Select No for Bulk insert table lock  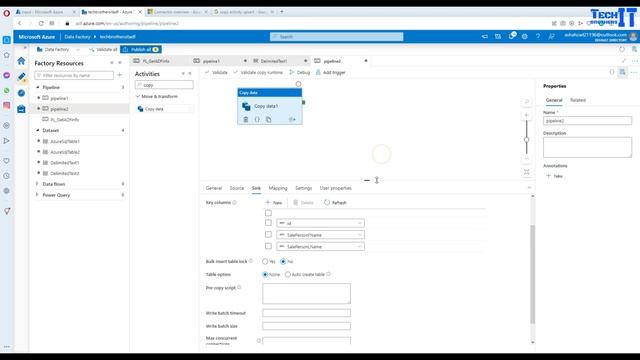click(283, 261)
